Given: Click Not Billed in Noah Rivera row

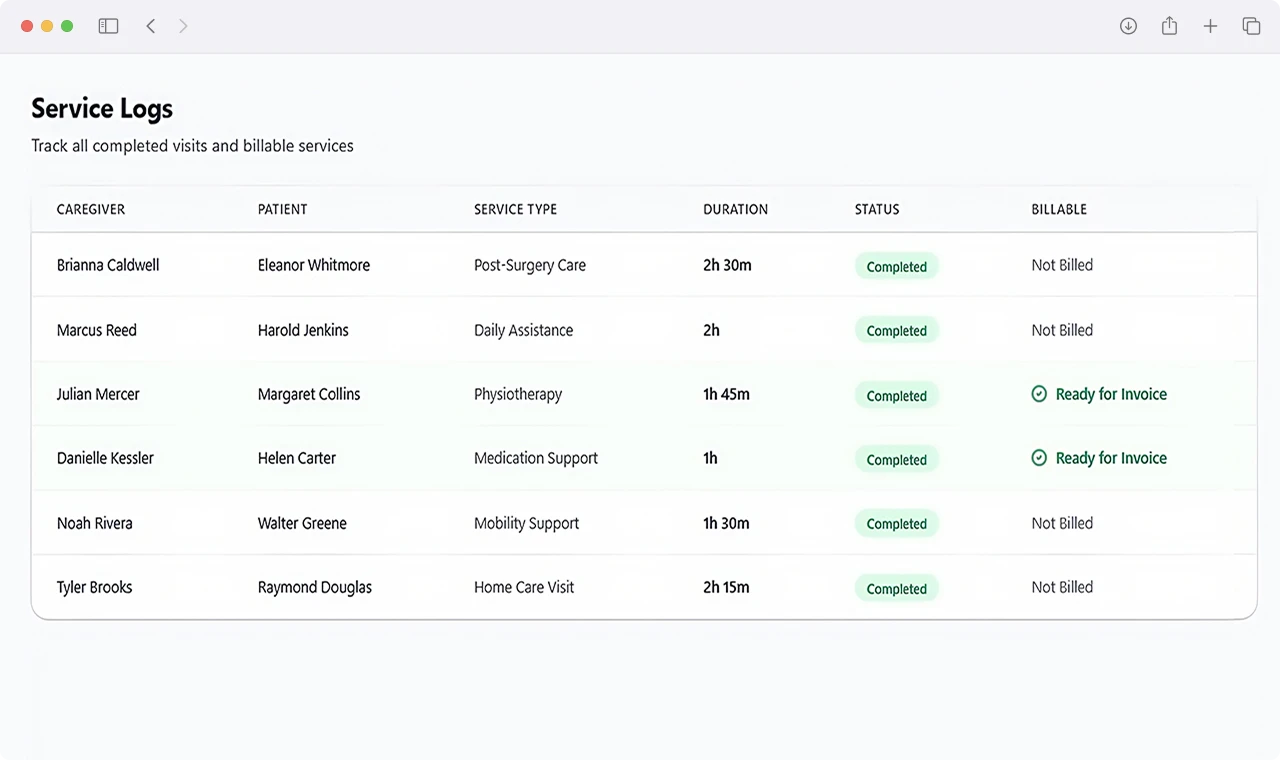Looking at the screenshot, I should (x=1062, y=523).
